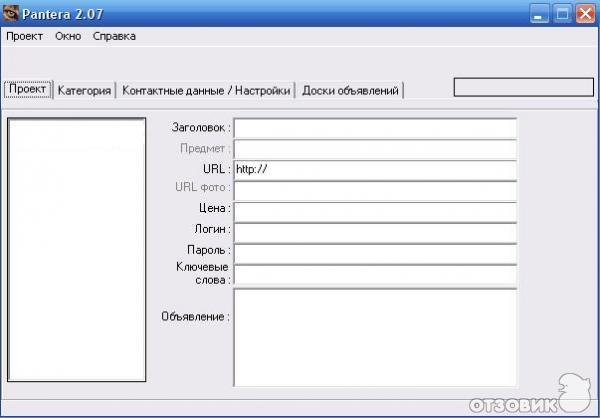Focus the Пароль input field
600x418 pixels.
click(375, 253)
